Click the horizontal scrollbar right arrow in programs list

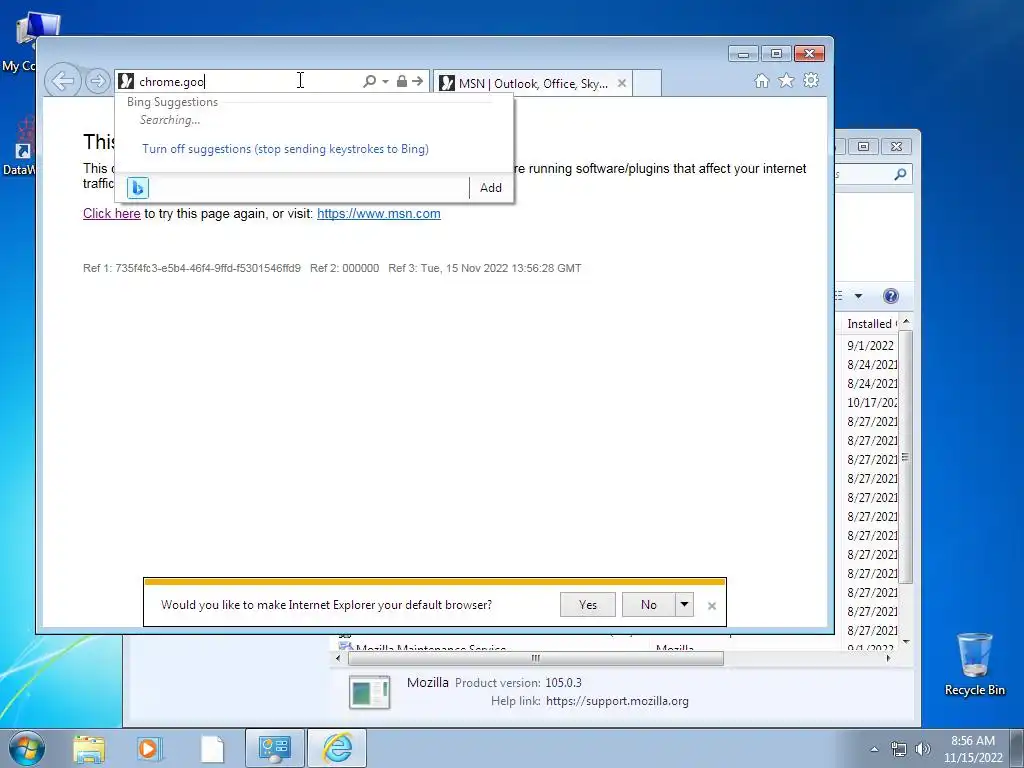(x=888, y=658)
